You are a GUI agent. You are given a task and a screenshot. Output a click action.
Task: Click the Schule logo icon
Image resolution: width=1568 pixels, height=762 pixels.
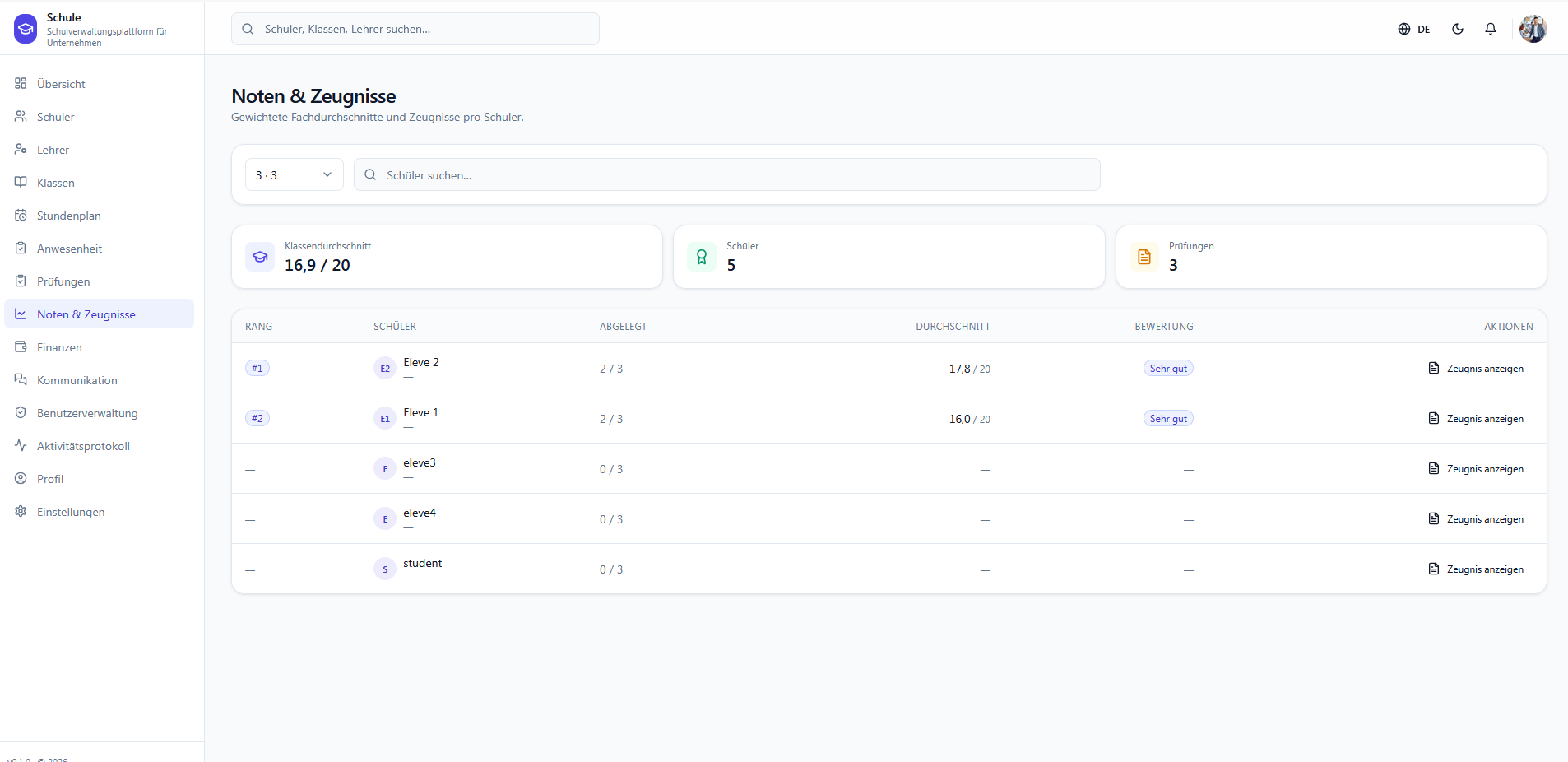point(26,29)
